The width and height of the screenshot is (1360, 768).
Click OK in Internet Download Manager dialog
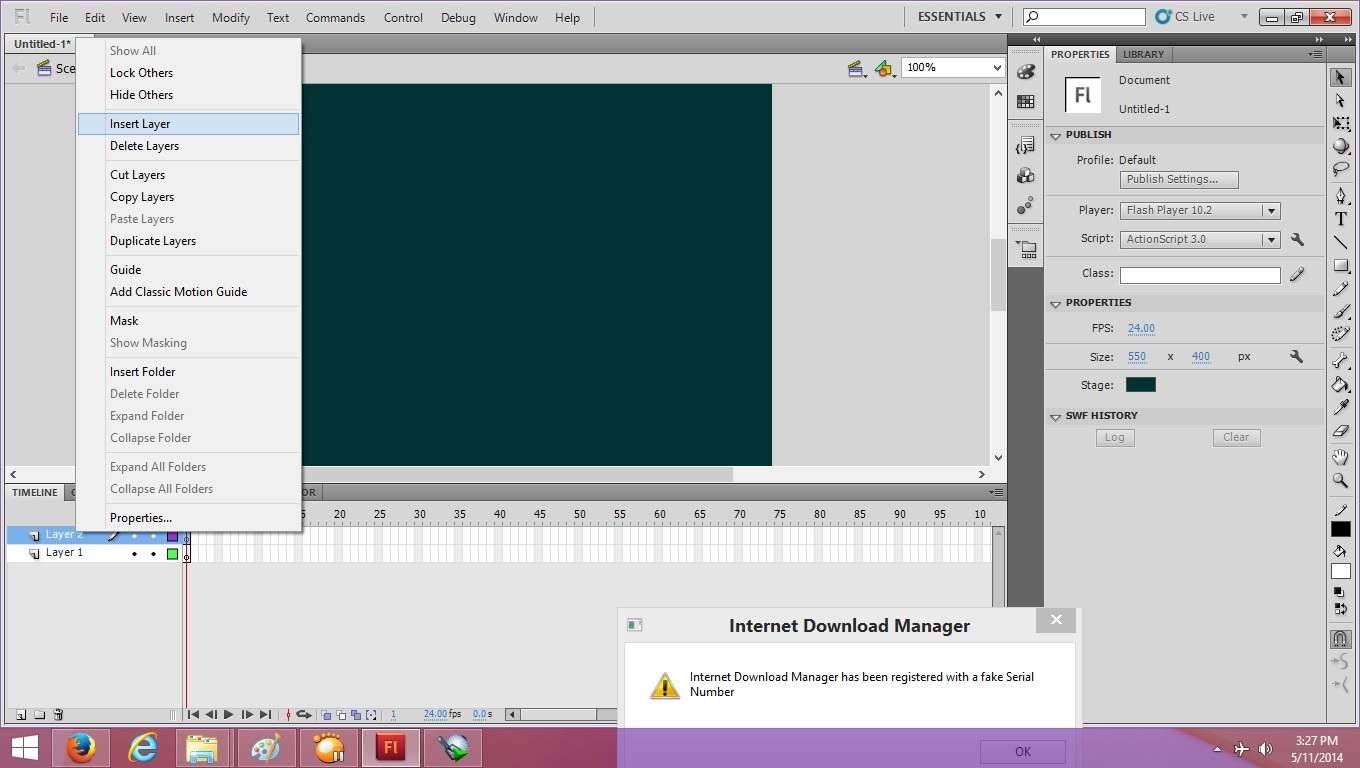coord(1023,752)
